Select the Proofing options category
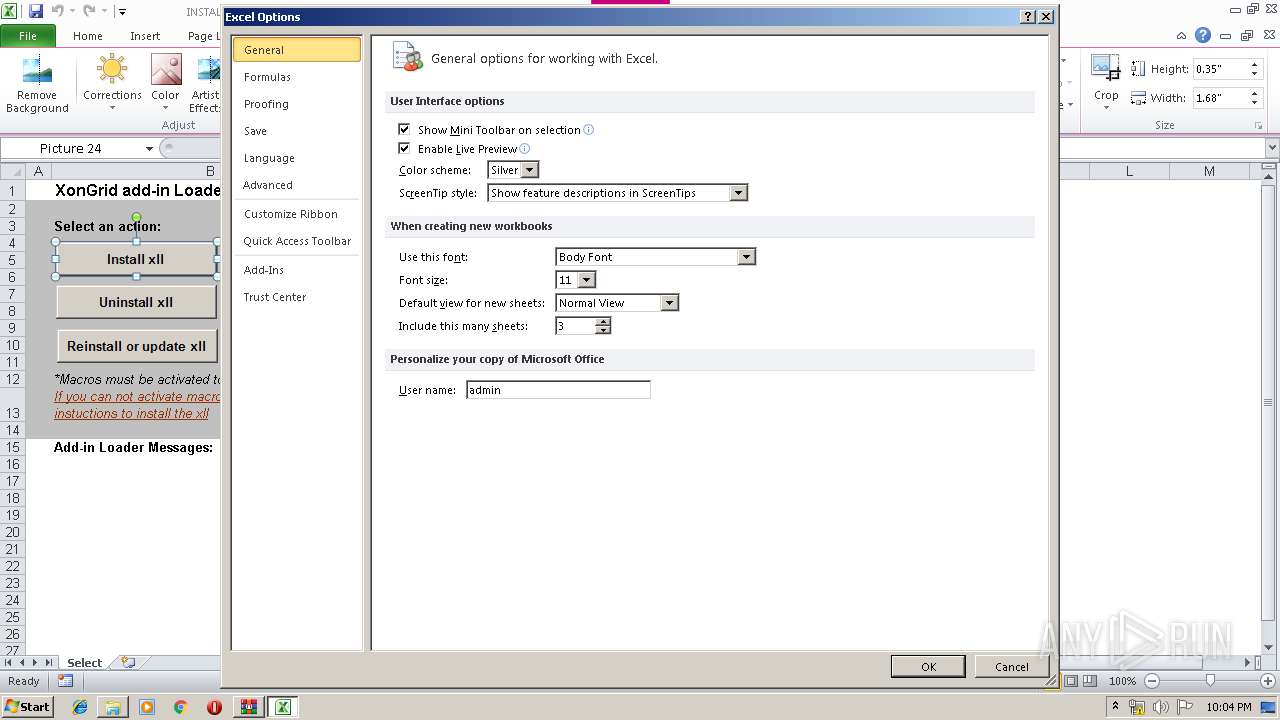This screenshot has width=1280, height=720. coord(296,104)
